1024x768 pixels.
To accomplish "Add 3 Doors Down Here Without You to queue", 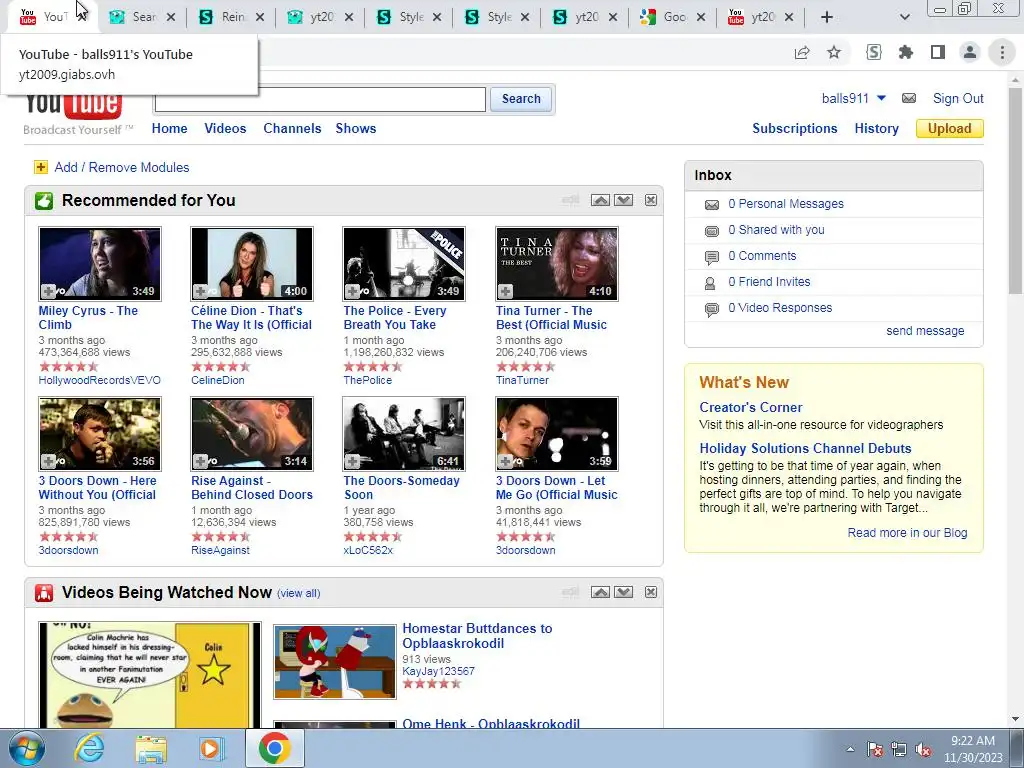I will (x=48, y=461).
